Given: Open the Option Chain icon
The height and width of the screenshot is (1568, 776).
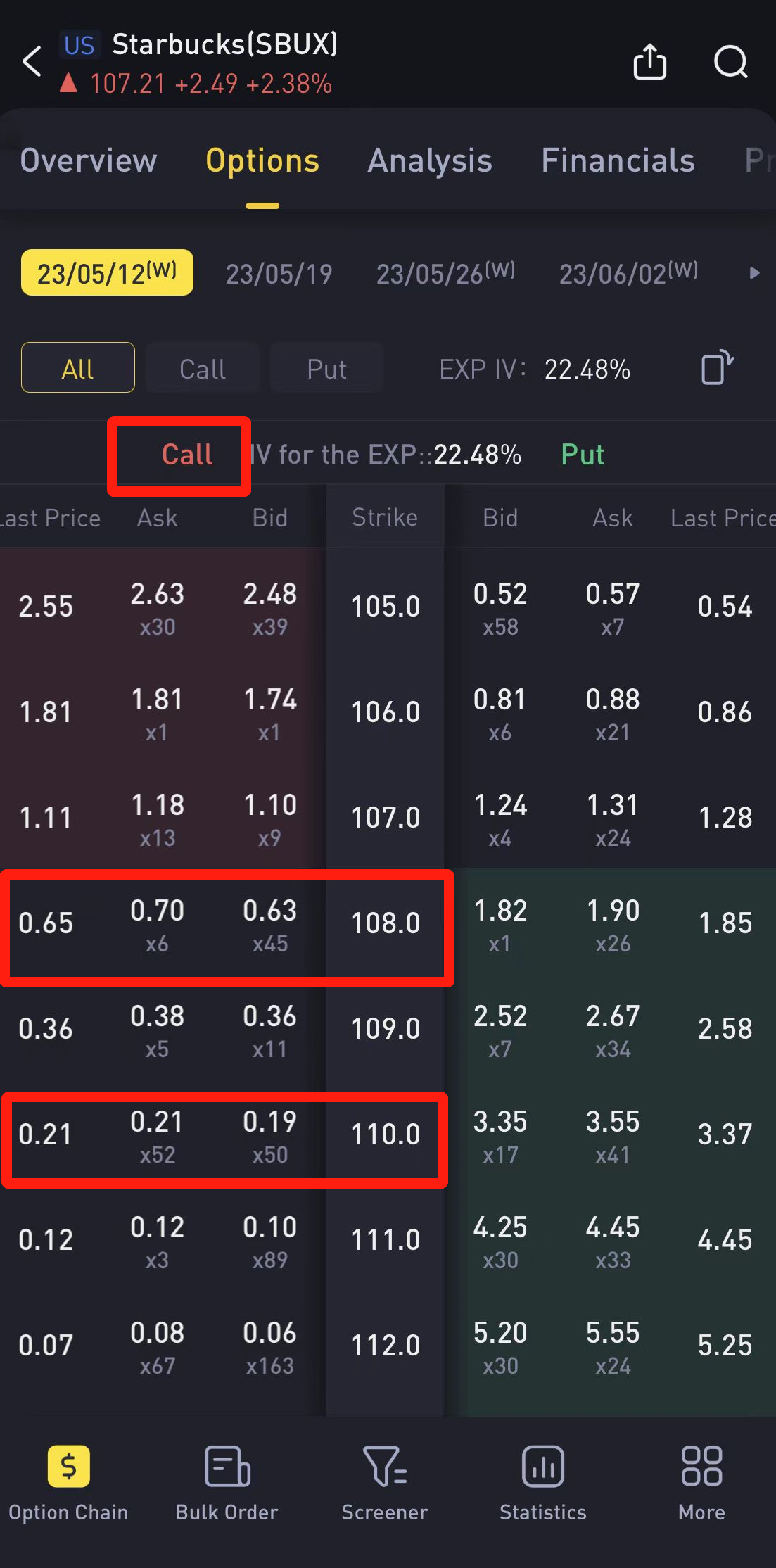Looking at the screenshot, I should coord(68,1467).
